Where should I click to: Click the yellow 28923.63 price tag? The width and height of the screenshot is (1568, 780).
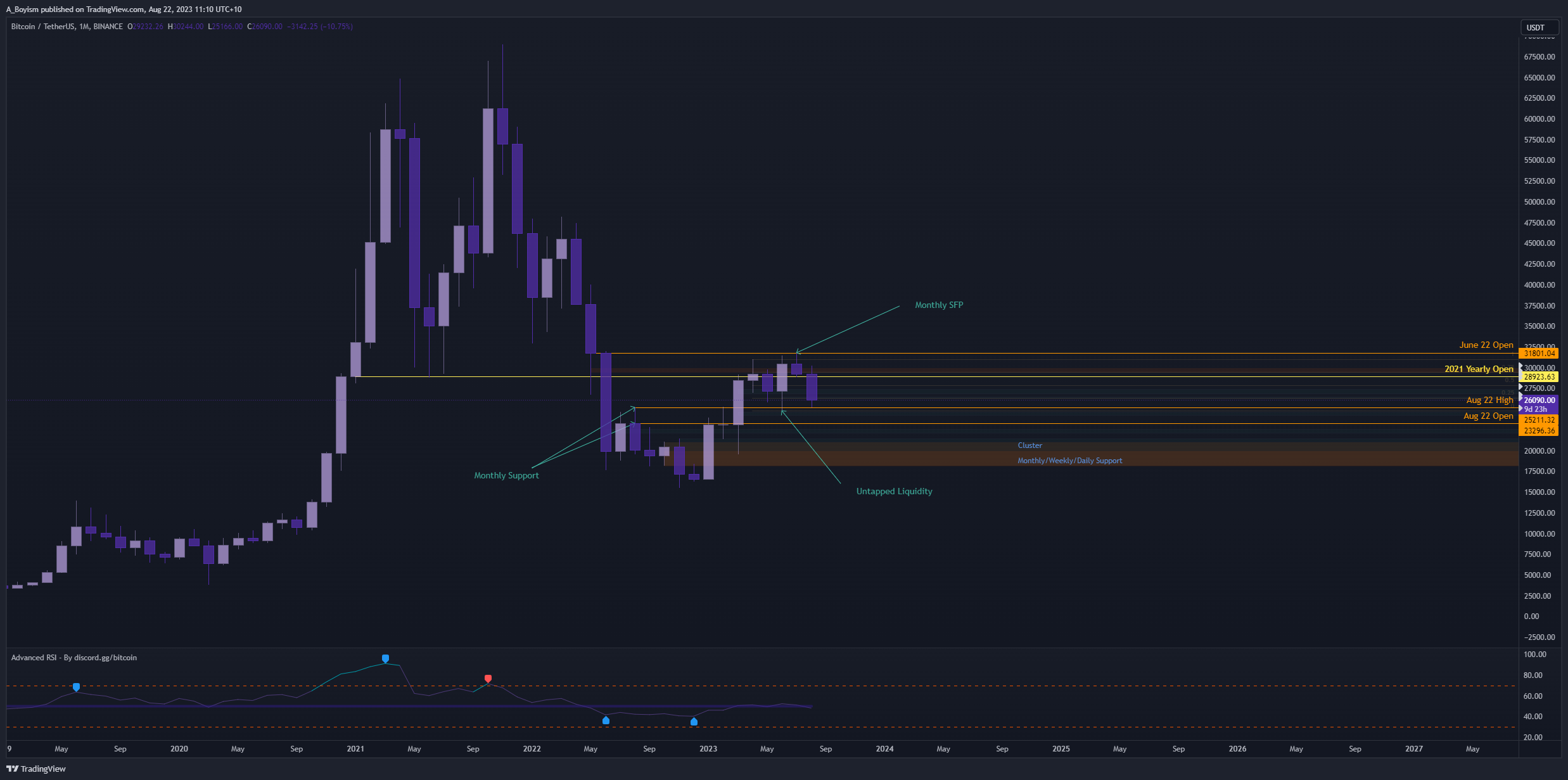[1539, 377]
